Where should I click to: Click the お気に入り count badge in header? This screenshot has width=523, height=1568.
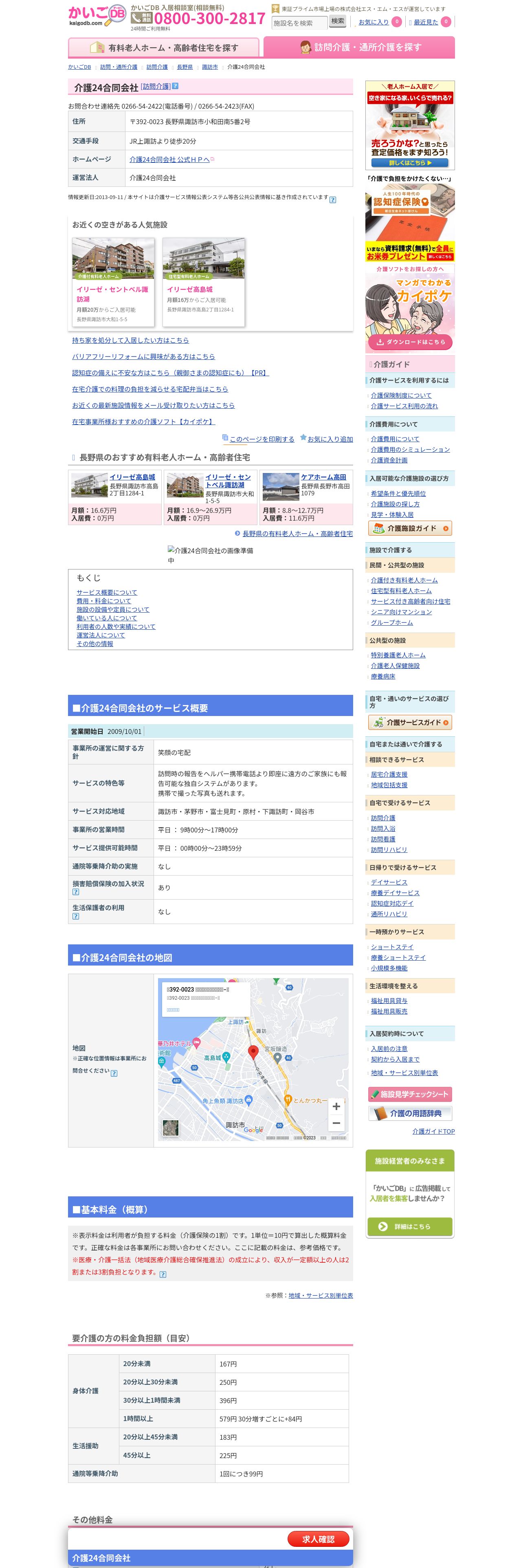pos(396,22)
